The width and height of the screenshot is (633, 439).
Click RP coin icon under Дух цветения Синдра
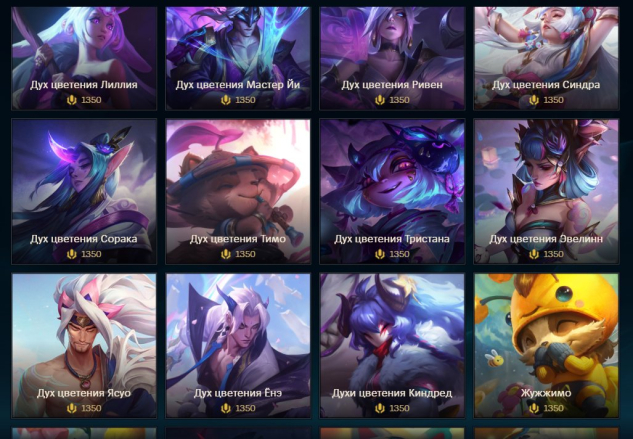[x=534, y=100]
